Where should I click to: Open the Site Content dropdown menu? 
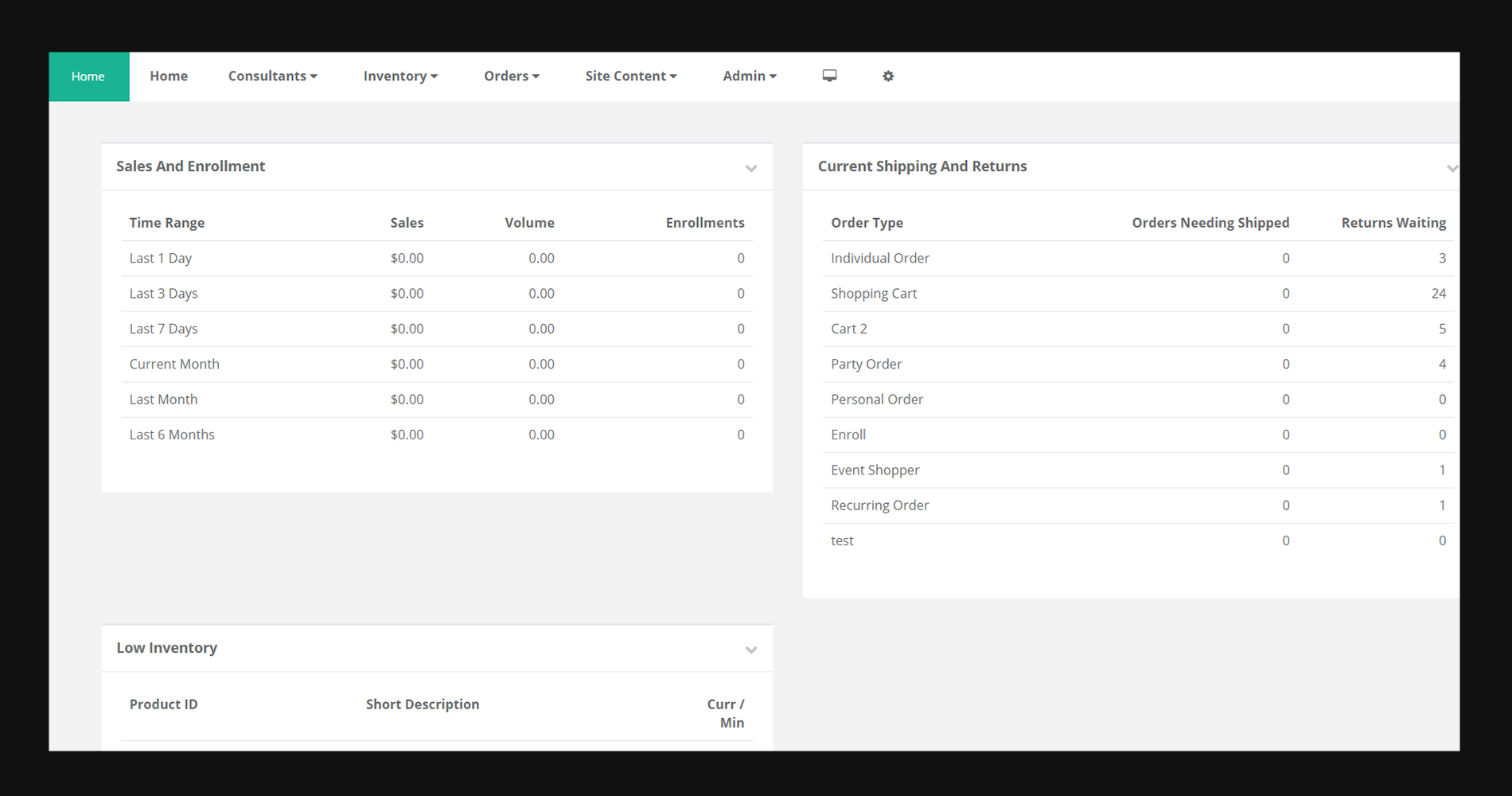[x=631, y=76]
